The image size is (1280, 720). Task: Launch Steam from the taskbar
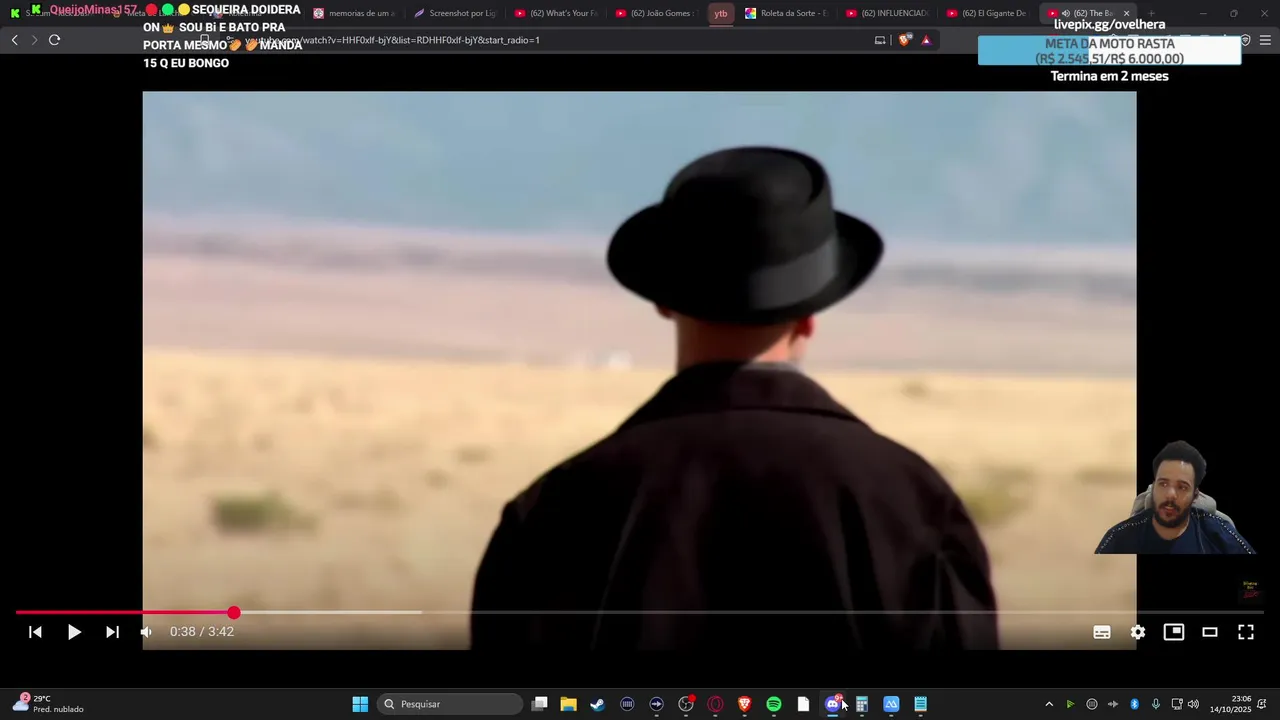(597, 704)
